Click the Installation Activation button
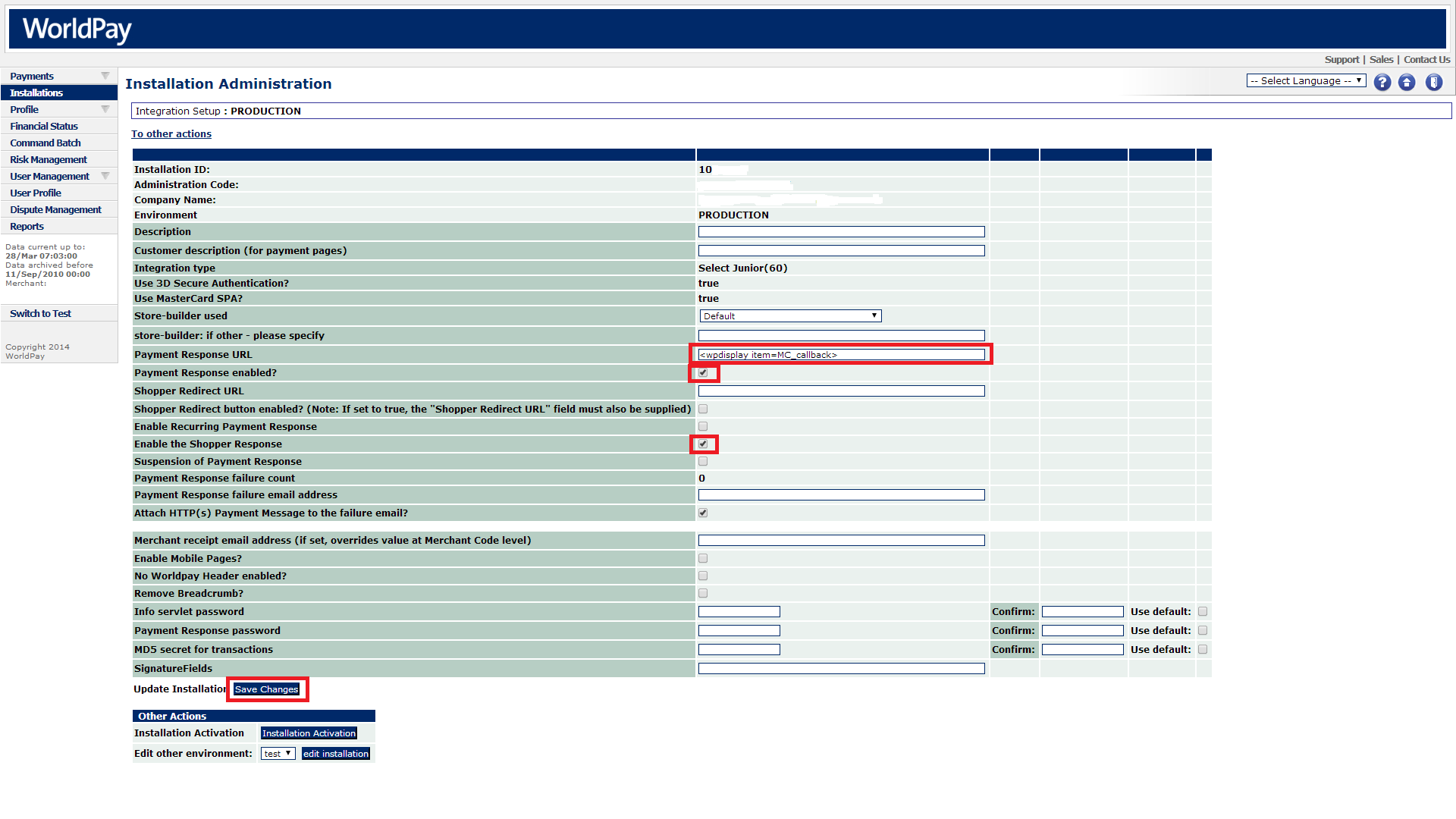This screenshot has height=819, width=1456. click(309, 733)
